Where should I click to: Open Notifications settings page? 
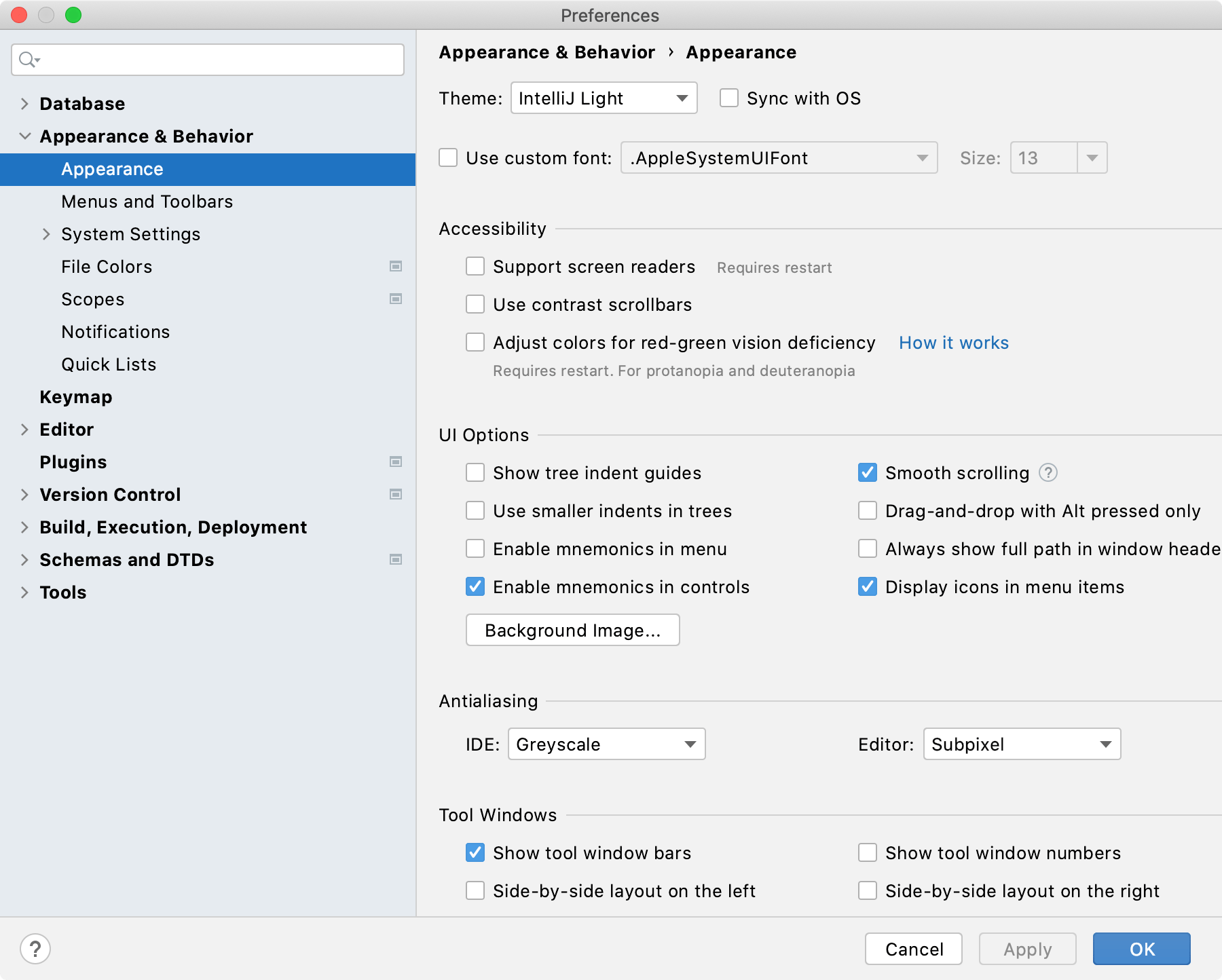click(x=208, y=332)
